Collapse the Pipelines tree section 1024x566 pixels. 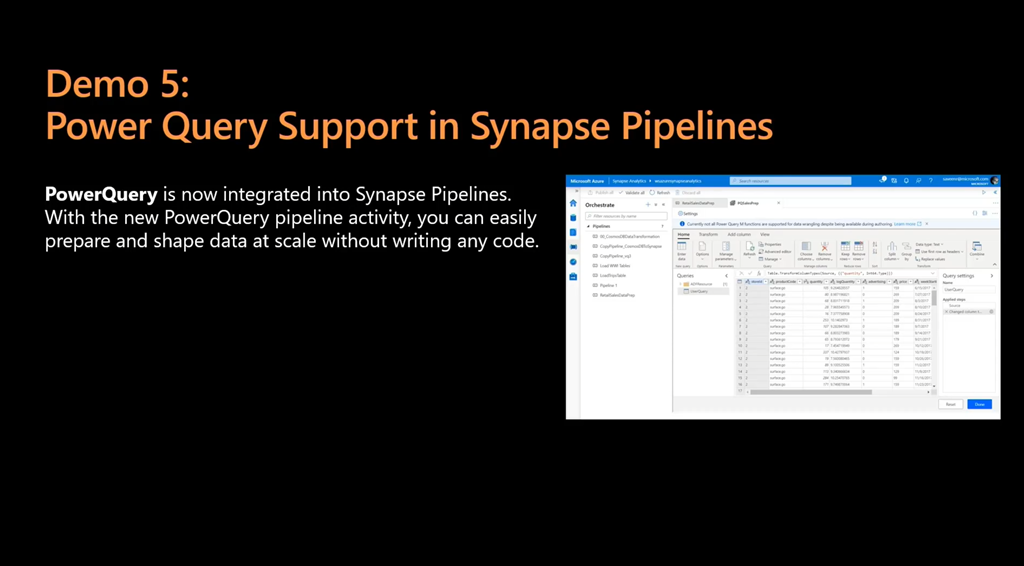(588, 226)
